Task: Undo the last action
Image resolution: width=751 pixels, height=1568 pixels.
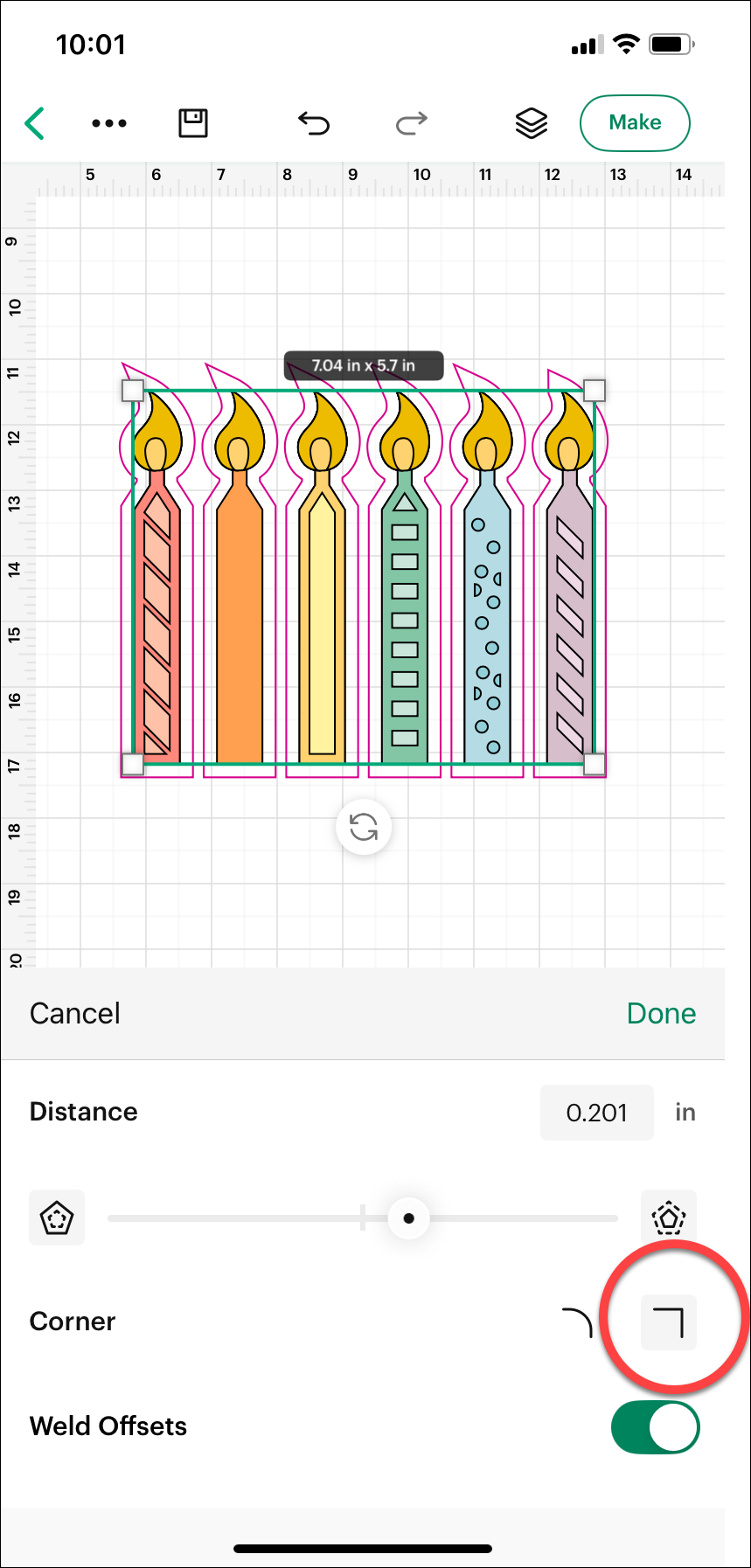Action: tap(314, 123)
